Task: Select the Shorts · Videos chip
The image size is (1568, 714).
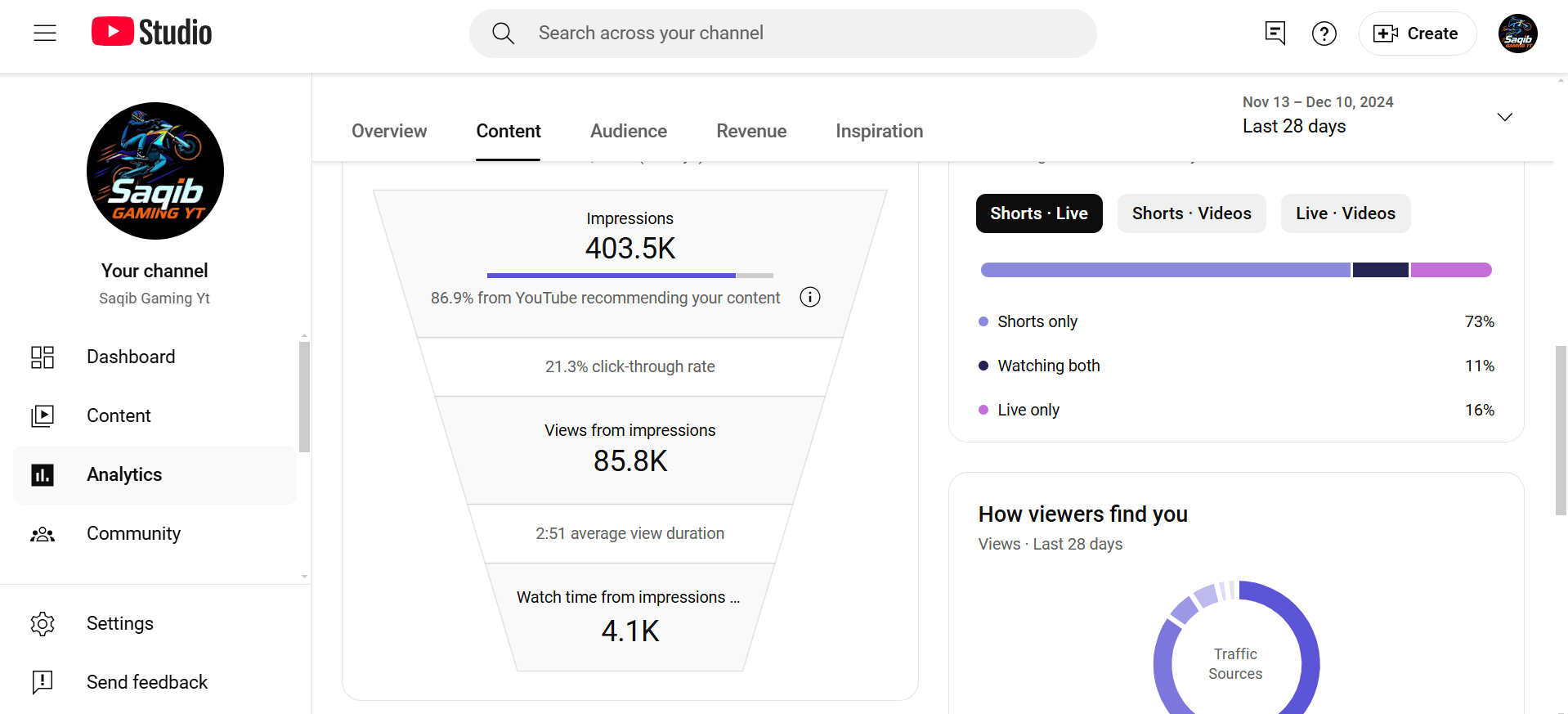Action: [1192, 213]
